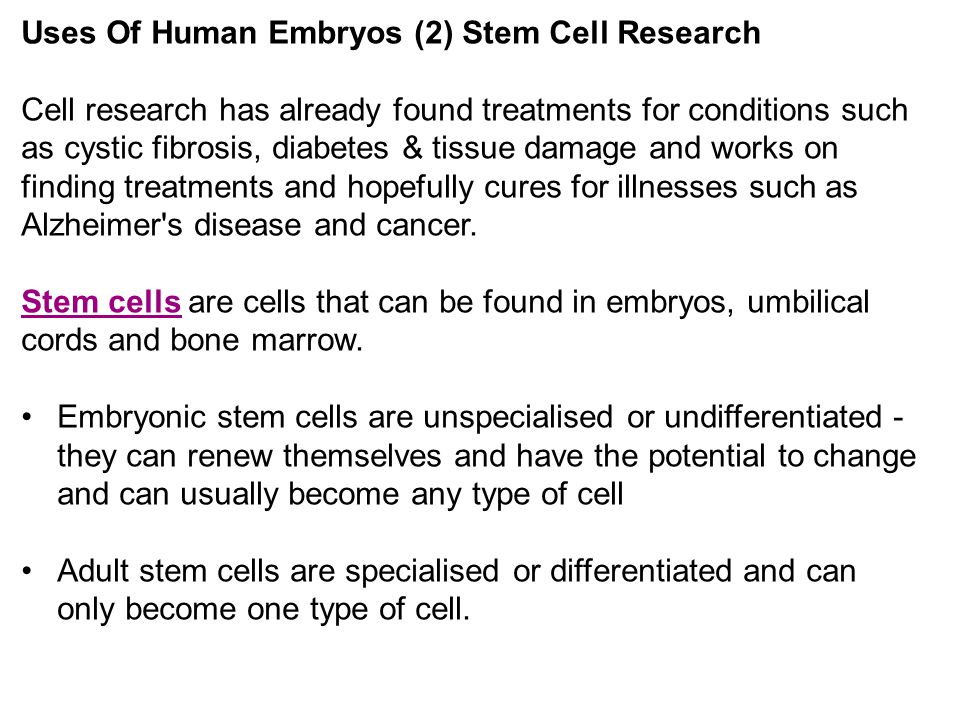The image size is (960, 720).
Task: Click the slide title about Stem Cell Research
Action: 391,33
